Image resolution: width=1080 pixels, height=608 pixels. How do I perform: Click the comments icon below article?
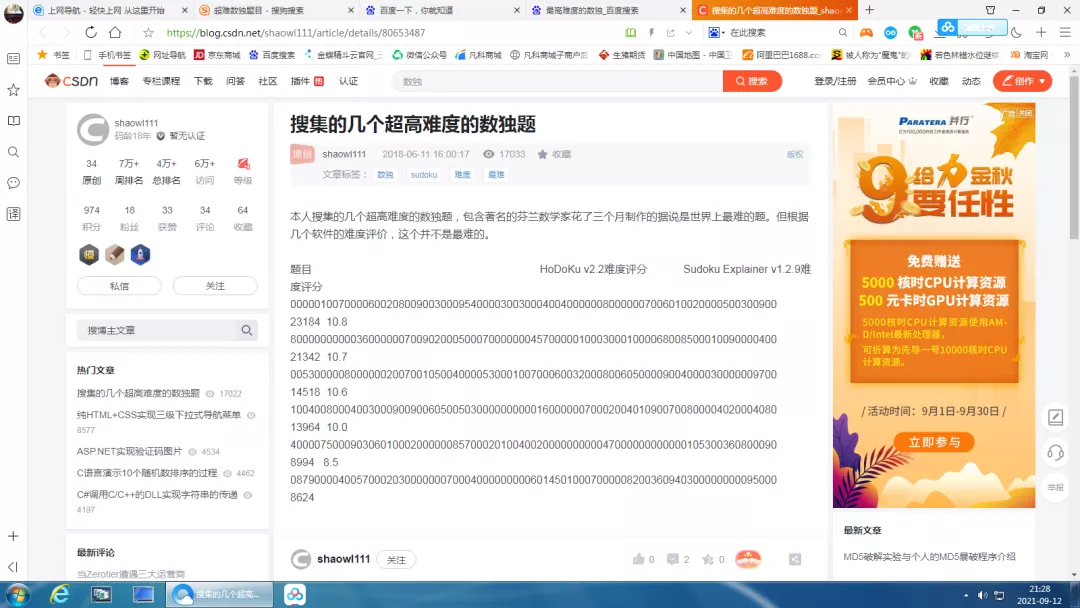tap(673, 559)
